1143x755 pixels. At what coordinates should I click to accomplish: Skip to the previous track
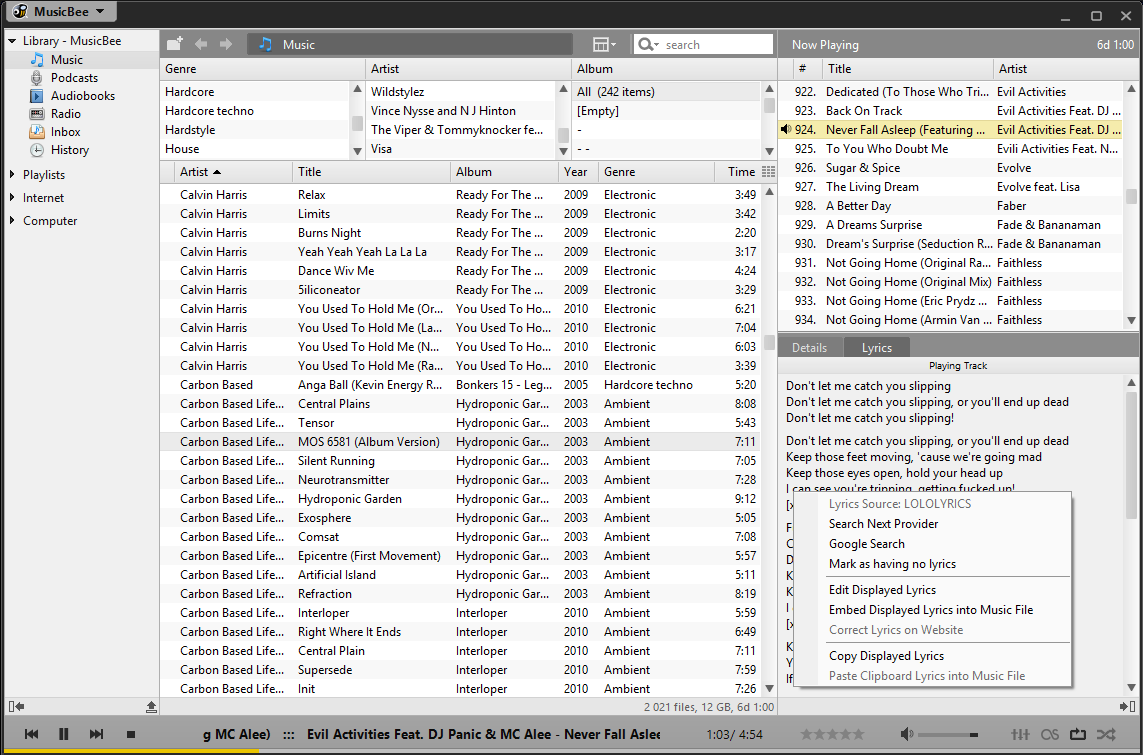coord(31,734)
